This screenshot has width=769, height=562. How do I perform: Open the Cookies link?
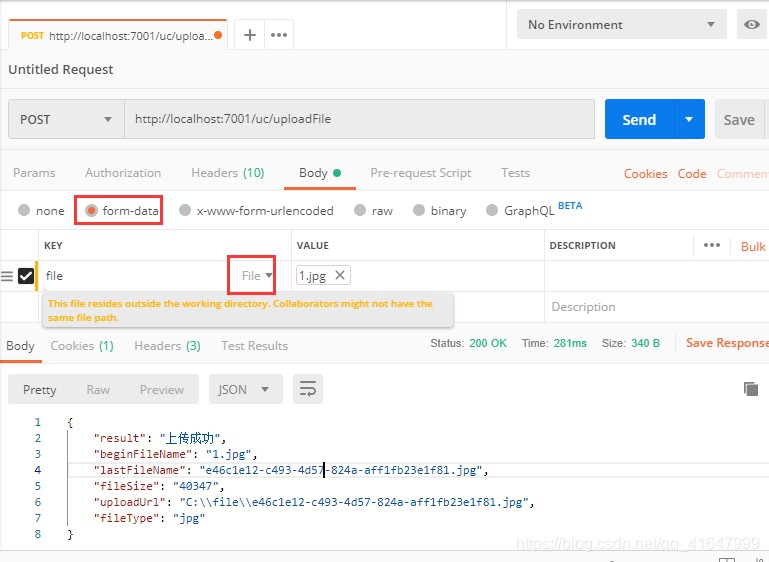tap(645, 174)
